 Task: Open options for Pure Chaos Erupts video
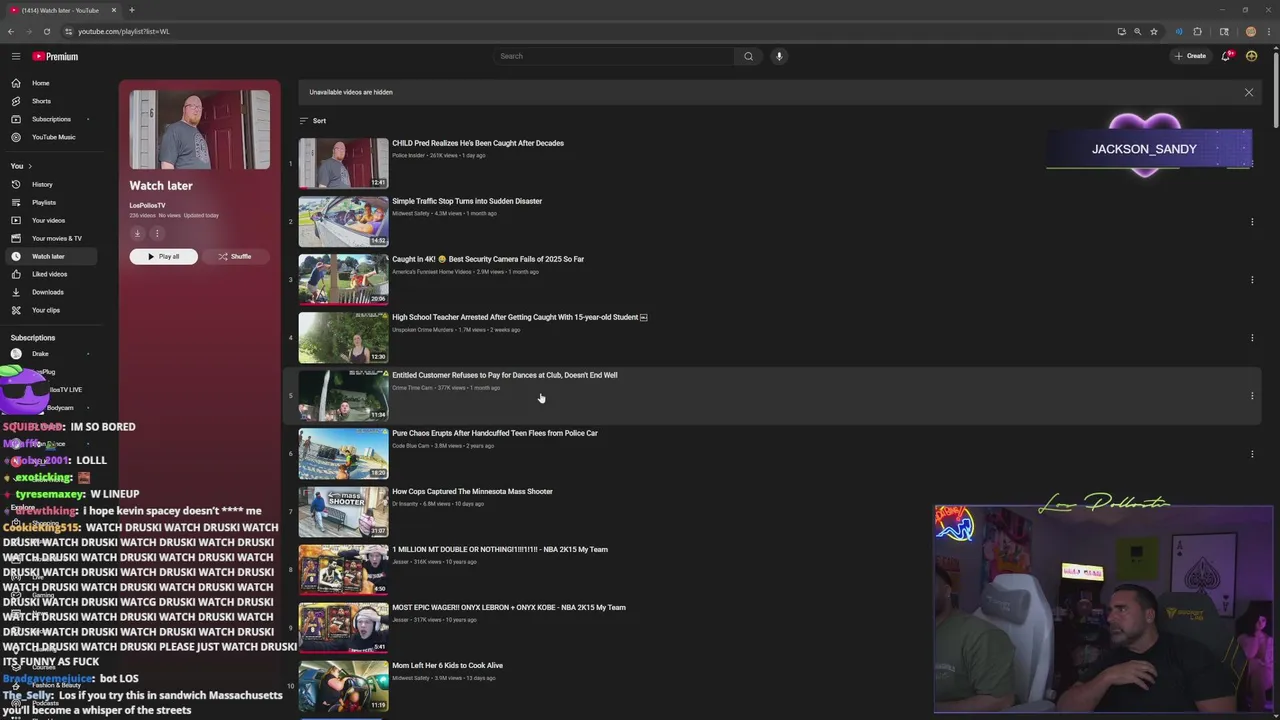[x=1252, y=454]
